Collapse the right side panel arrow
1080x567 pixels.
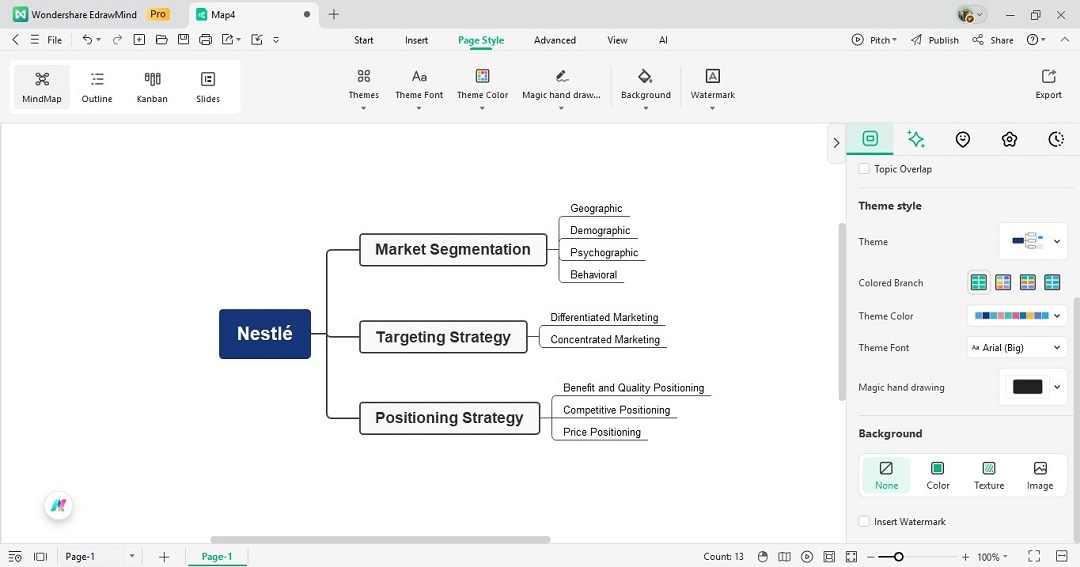click(836, 143)
